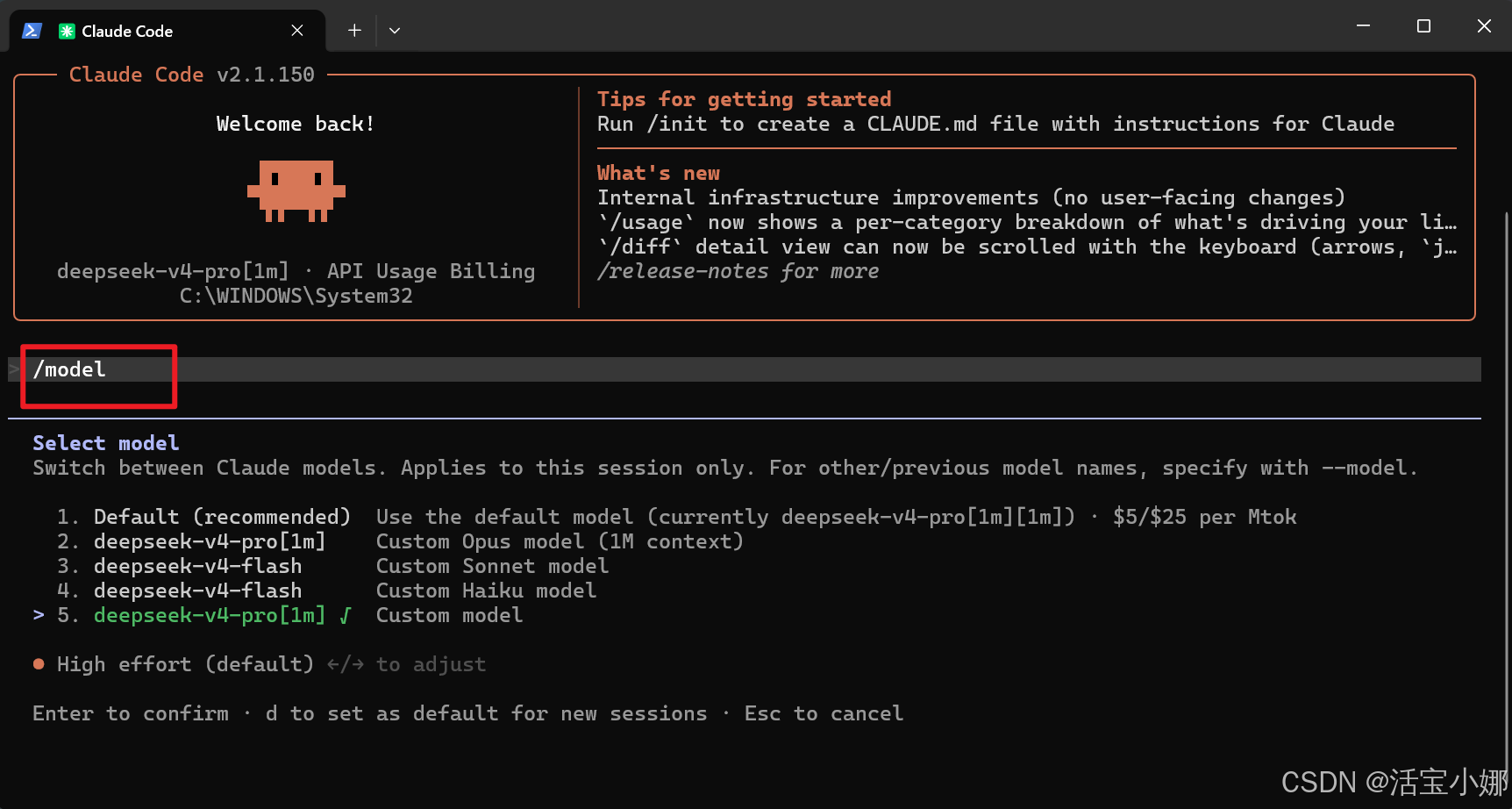Click the $5/$25 per Mtok price text
1512x809 pixels.
click(x=1204, y=517)
